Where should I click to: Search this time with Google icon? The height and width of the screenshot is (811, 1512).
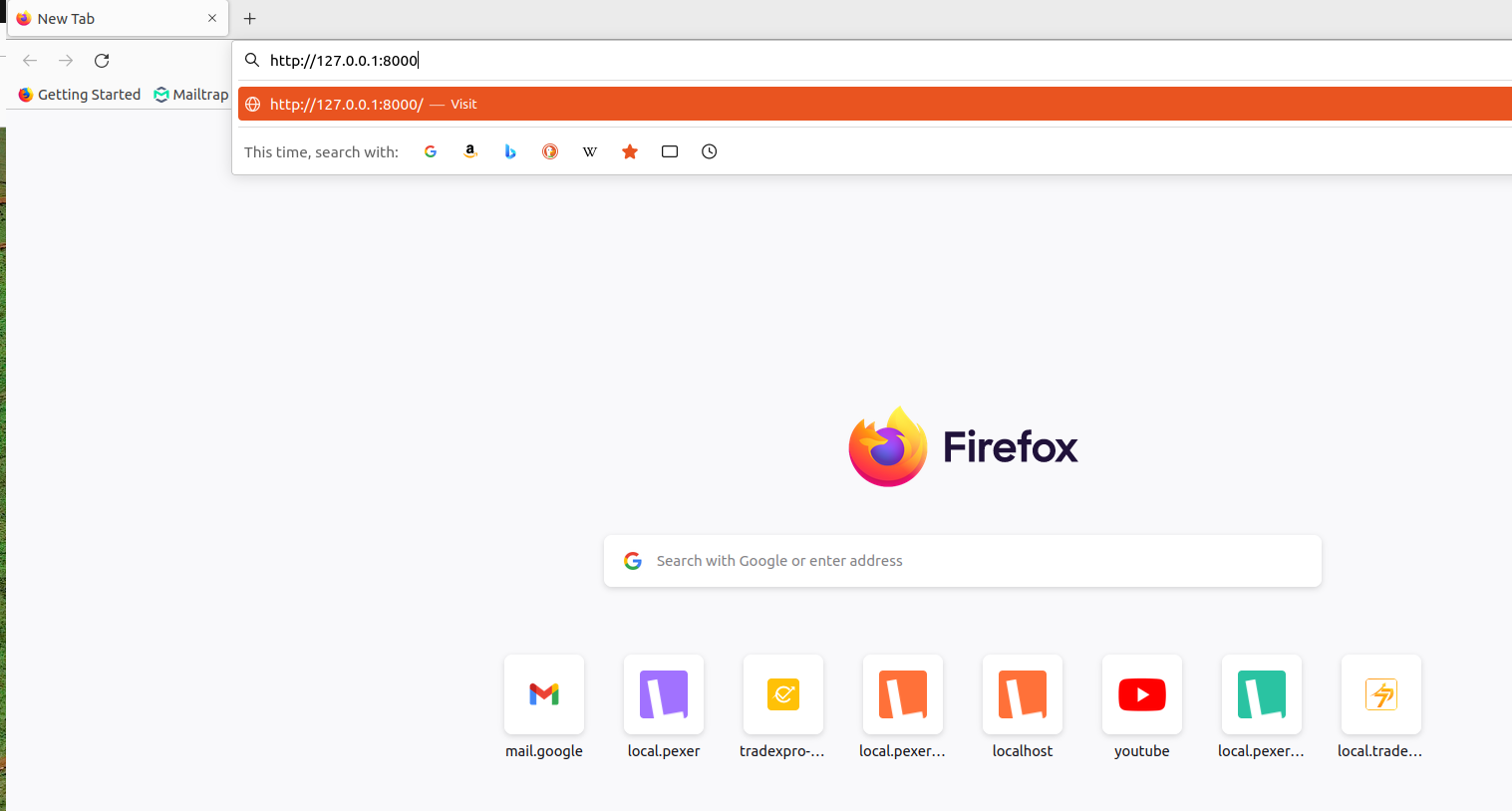click(x=431, y=151)
